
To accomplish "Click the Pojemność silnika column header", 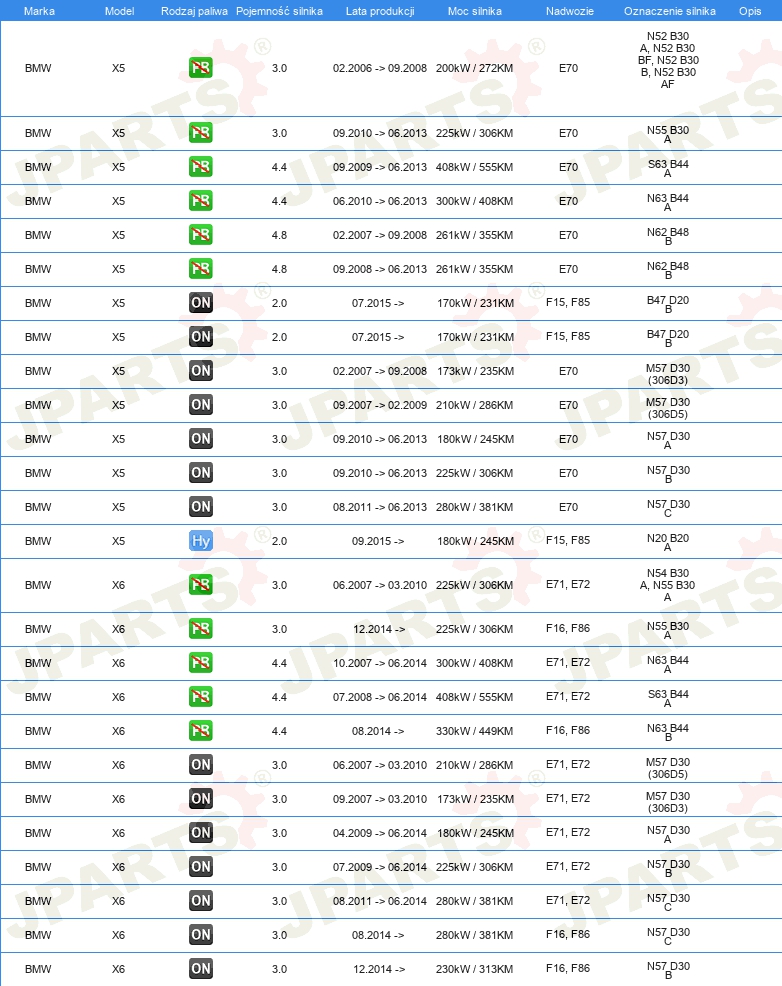I will (x=280, y=11).
